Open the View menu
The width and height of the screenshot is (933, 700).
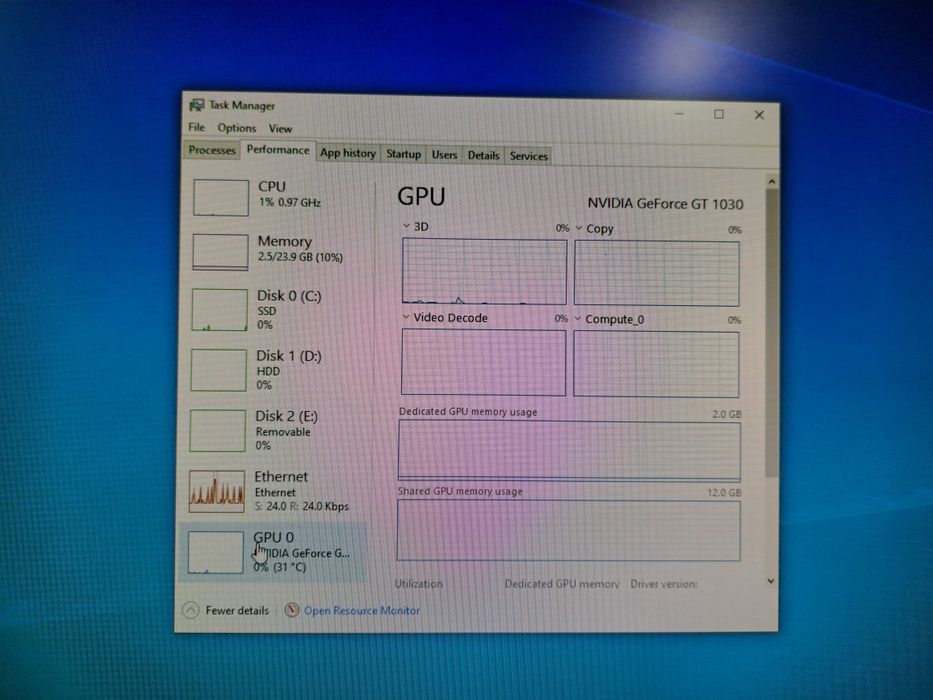[280, 129]
